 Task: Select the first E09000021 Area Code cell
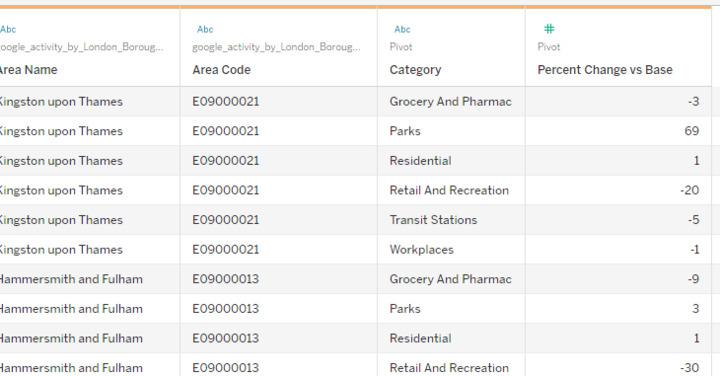[x=279, y=101]
